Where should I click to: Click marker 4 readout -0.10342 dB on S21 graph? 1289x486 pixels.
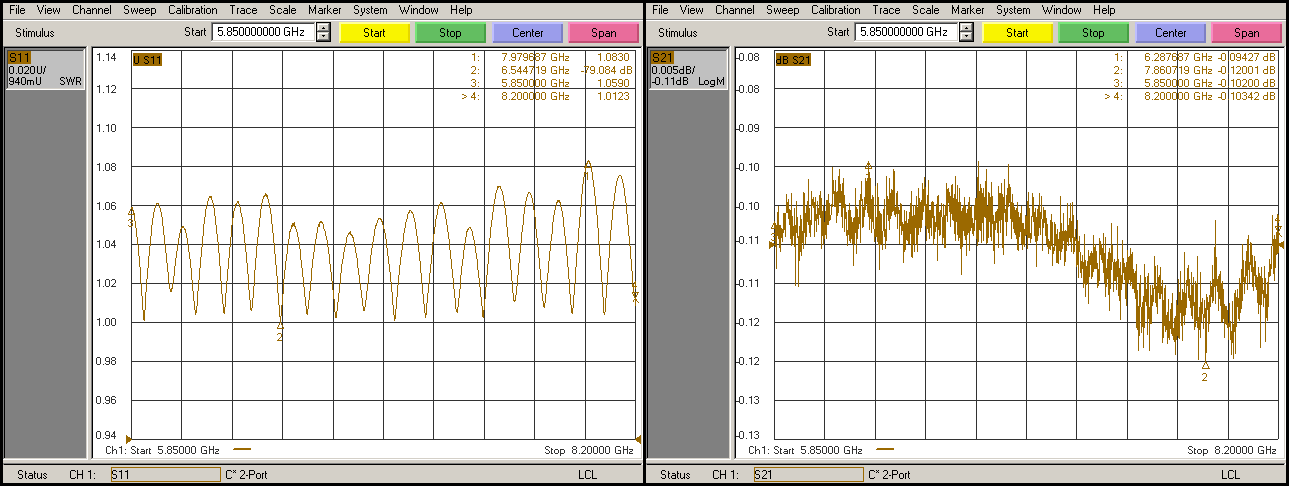click(x=1245, y=97)
